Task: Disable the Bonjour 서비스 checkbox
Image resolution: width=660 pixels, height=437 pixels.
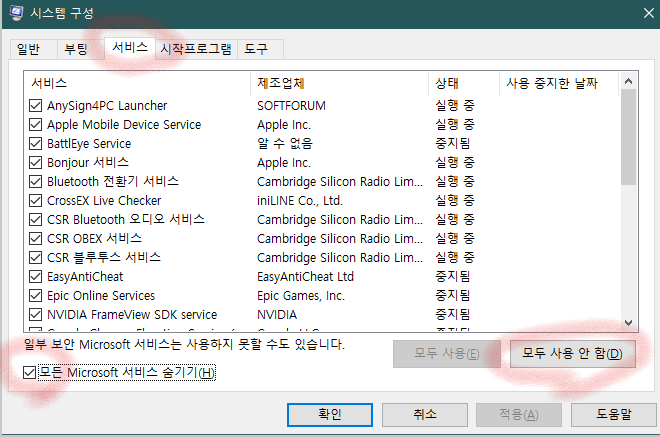Action: click(35, 163)
